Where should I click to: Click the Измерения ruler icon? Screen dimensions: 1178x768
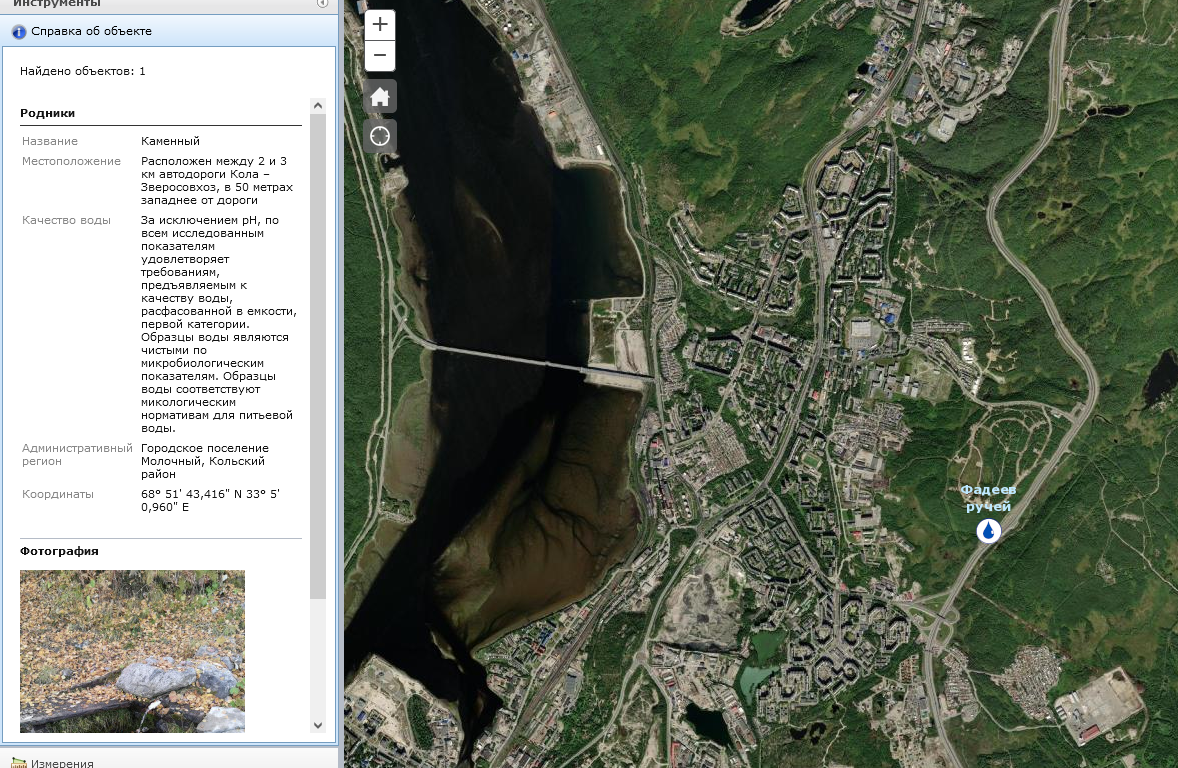point(19,762)
